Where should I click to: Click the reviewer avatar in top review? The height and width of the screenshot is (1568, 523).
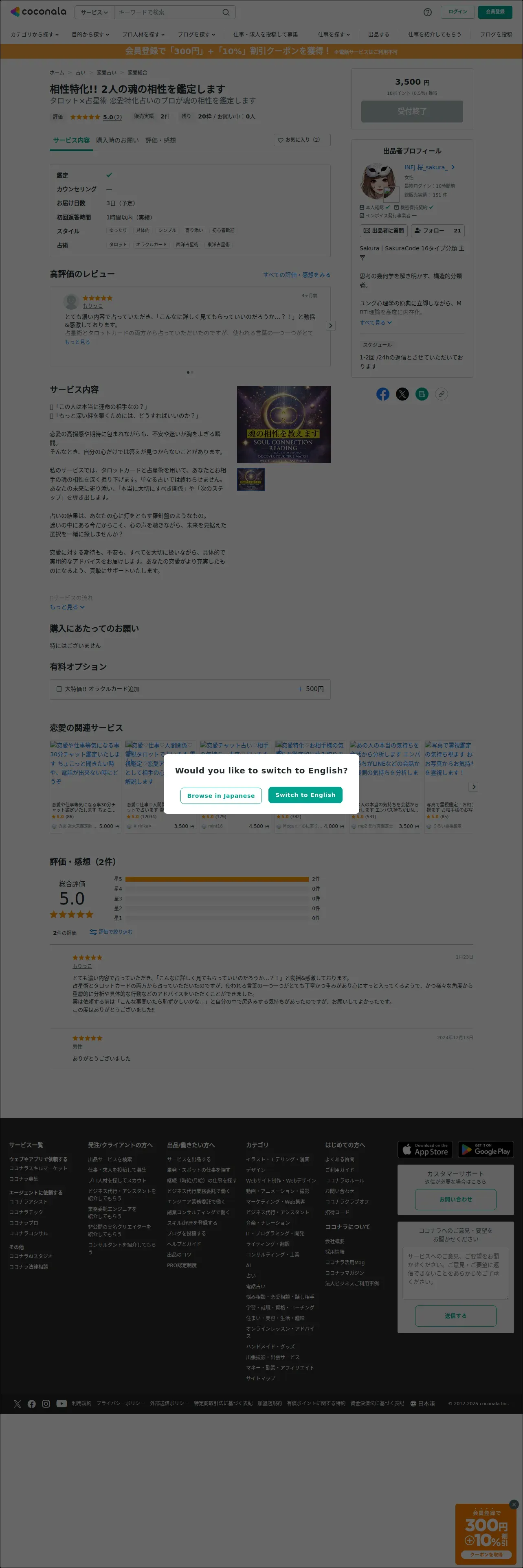71,301
